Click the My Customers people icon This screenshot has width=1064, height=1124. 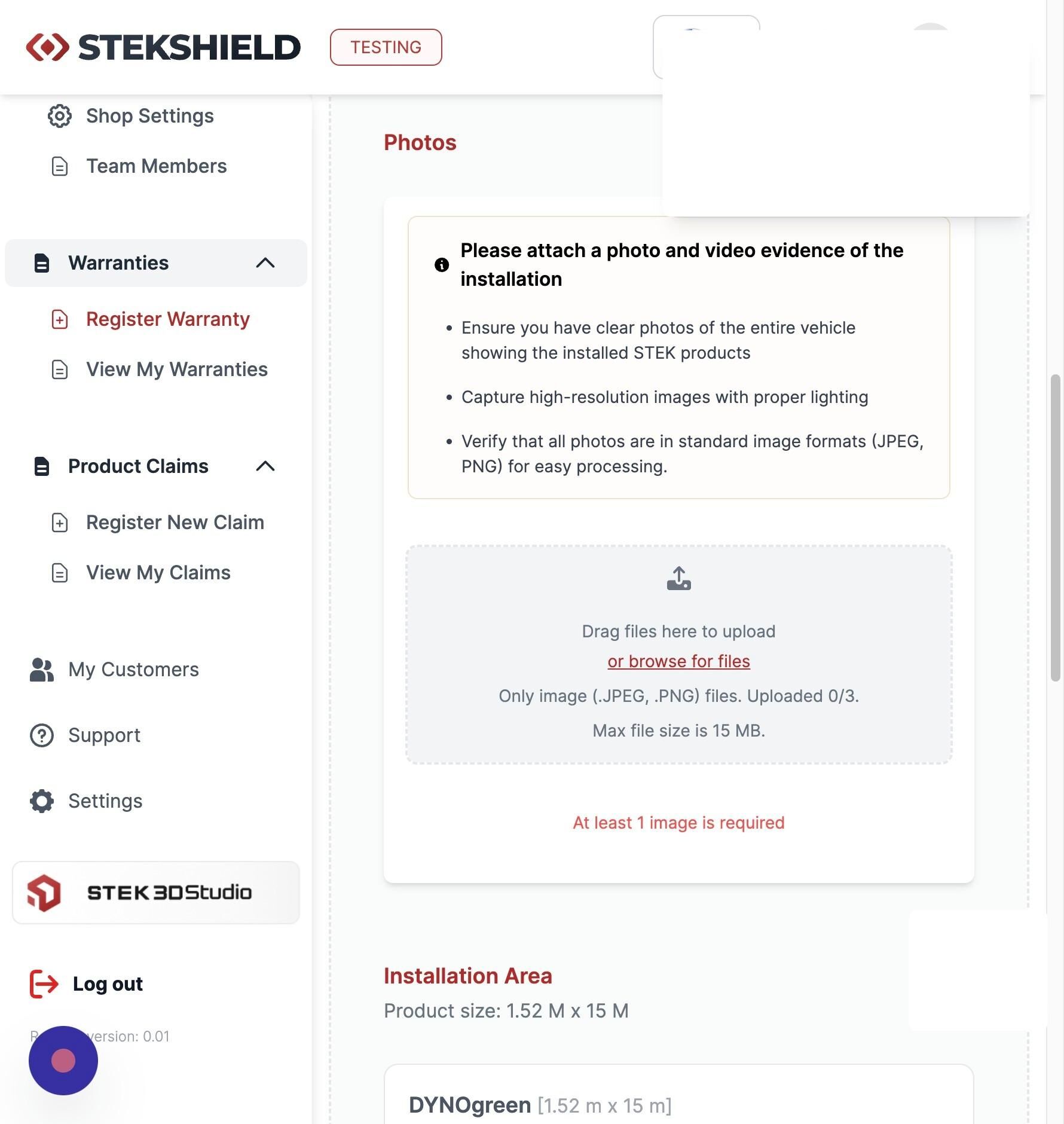point(42,670)
